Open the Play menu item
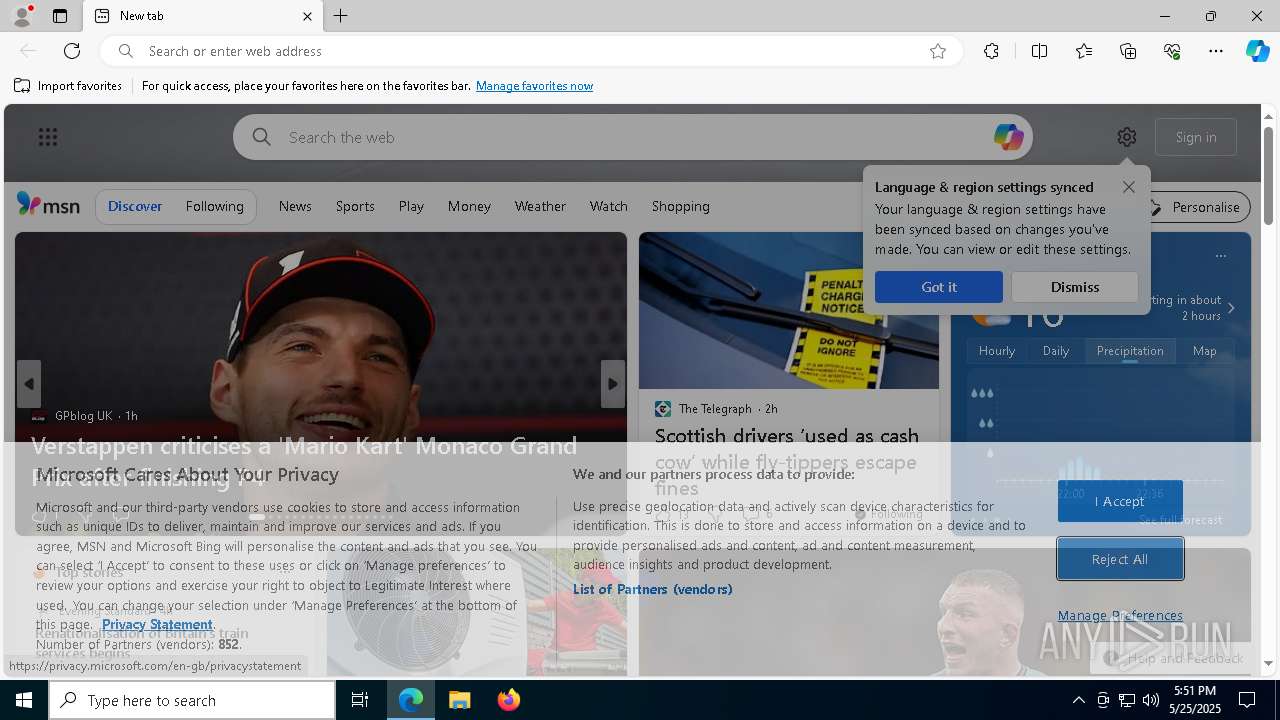This screenshot has width=1280, height=720. 411,206
